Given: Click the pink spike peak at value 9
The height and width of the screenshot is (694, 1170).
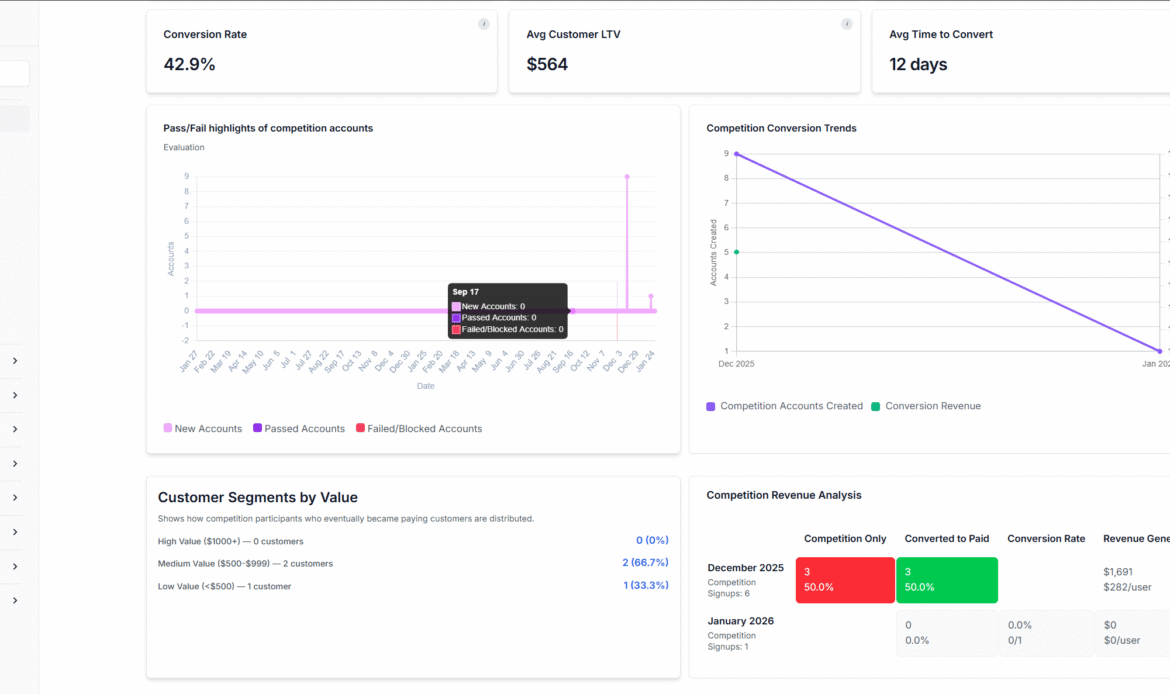Looking at the screenshot, I should [627, 177].
